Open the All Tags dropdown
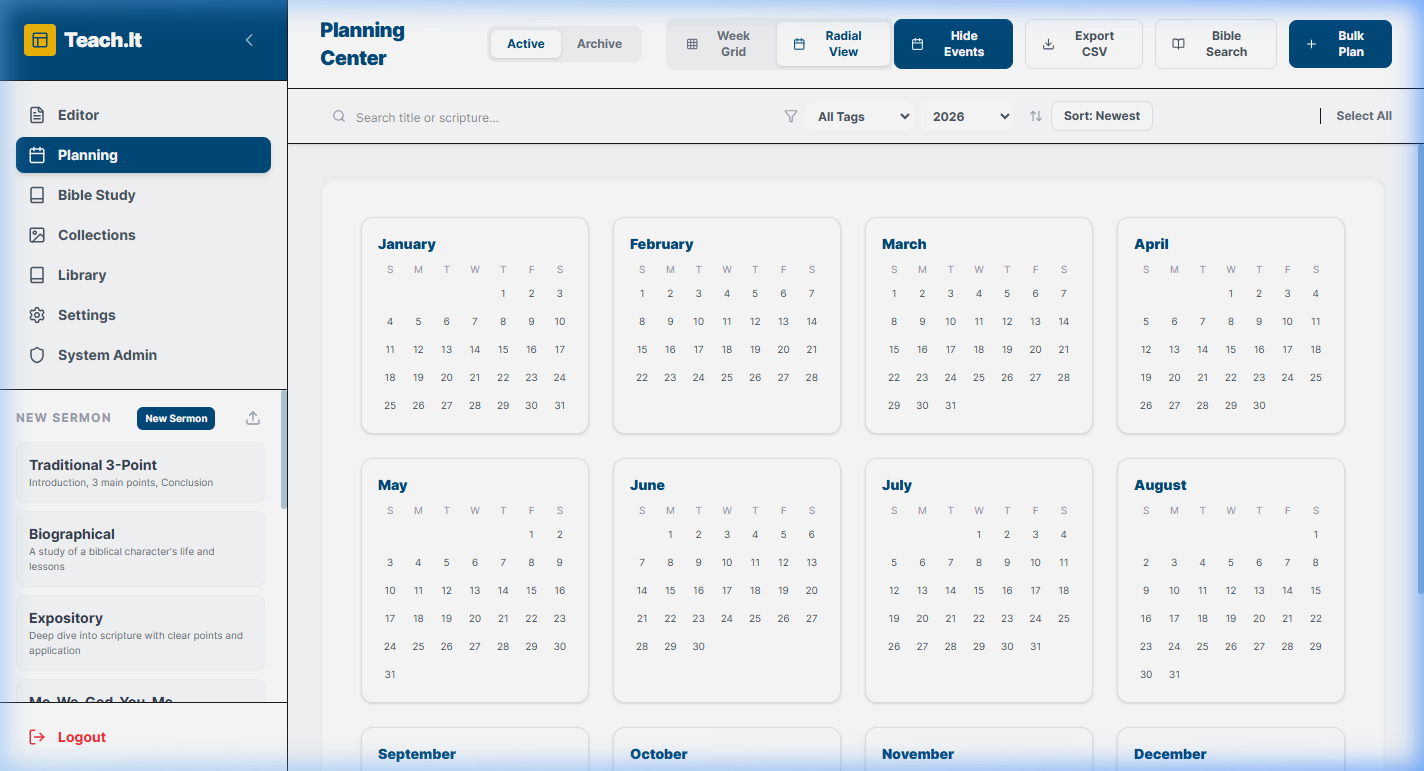This screenshot has height=771, width=1424. pos(860,116)
